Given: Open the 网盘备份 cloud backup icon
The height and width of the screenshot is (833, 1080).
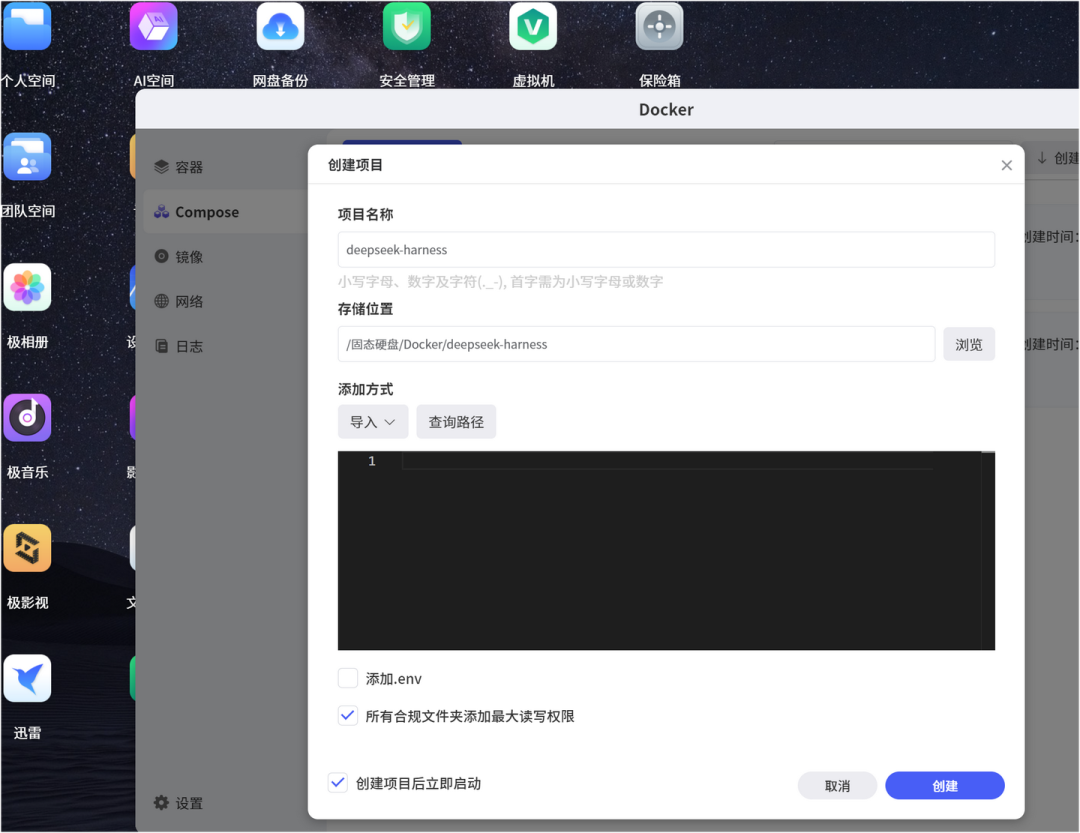Looking at the screenshot, I should [280, 28].
